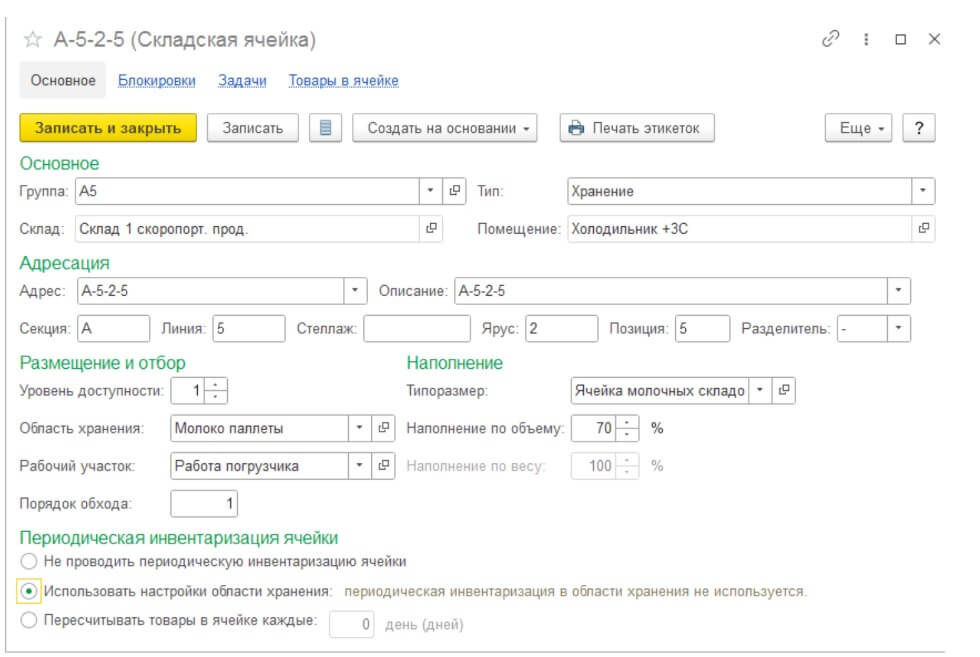
Task: Open the Типоразмер record icon
Action: click(x=785, y=390)
